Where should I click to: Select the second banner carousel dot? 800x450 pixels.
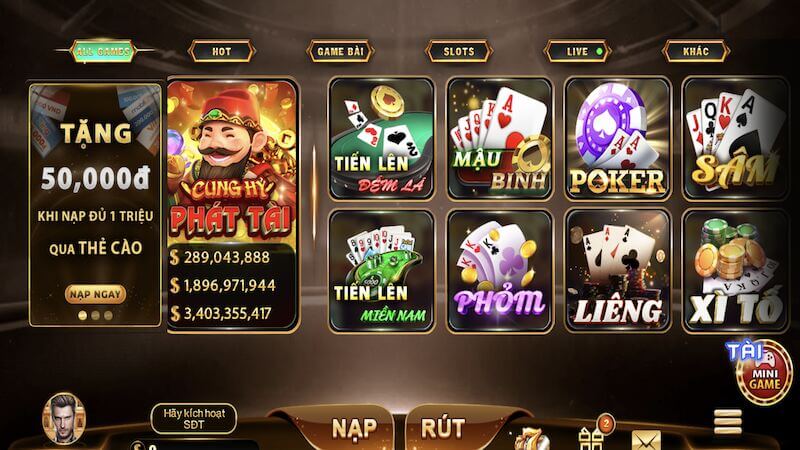click(95, 315)
